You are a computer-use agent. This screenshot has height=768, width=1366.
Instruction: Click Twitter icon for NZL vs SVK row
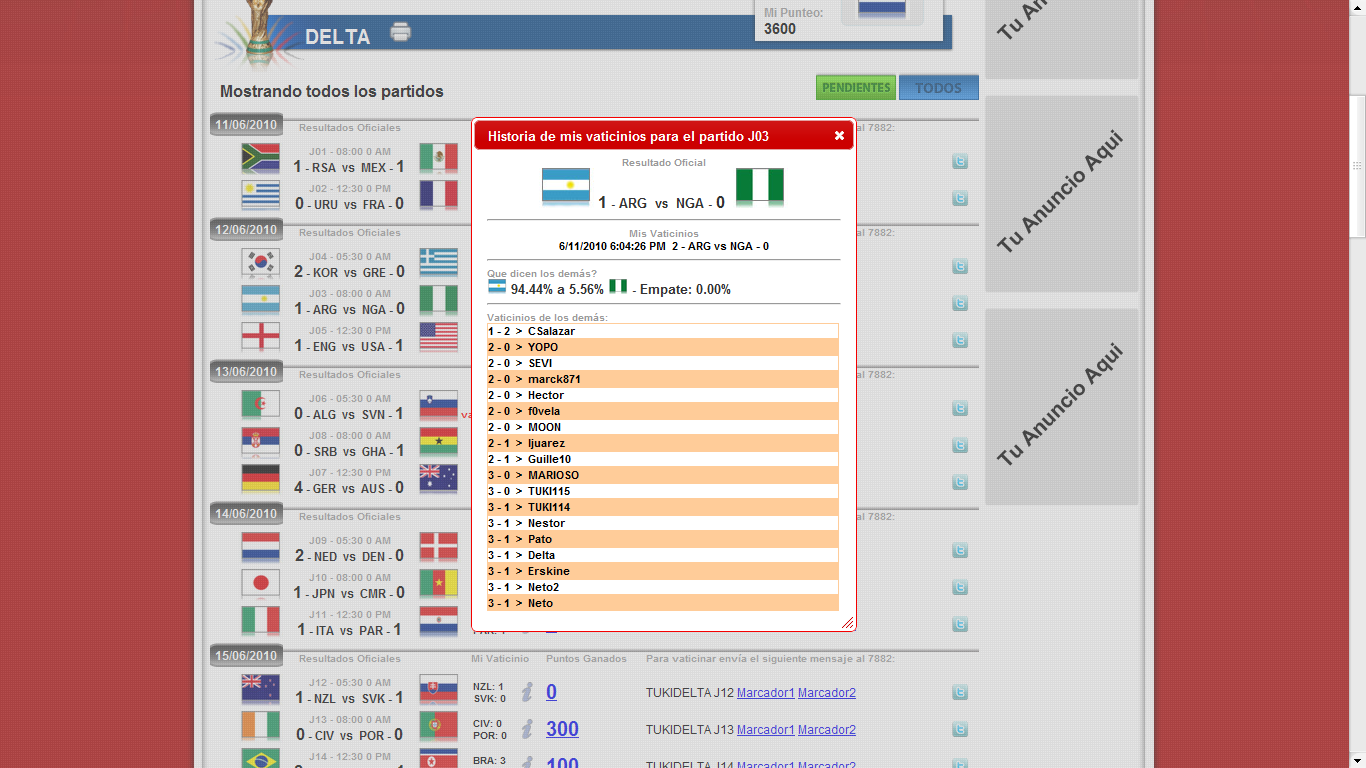pyautogui.click(x=960, y=692)
